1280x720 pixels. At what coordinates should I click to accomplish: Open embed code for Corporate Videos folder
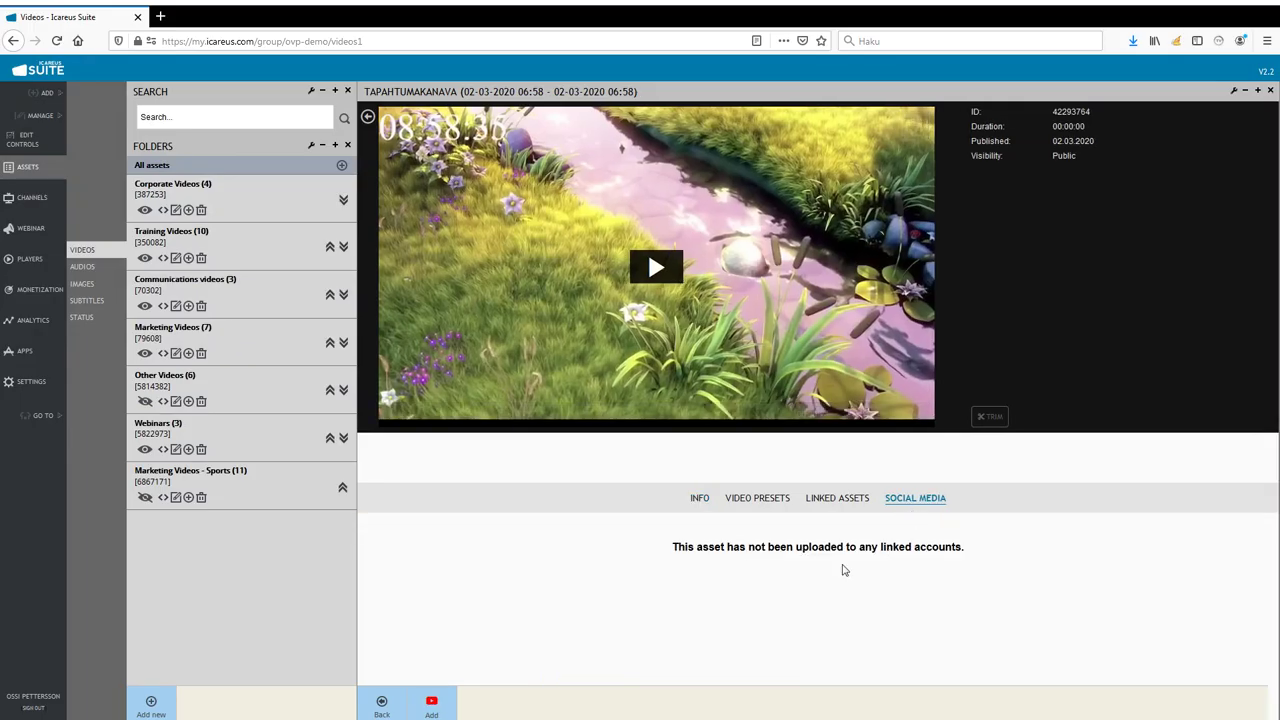163,210
